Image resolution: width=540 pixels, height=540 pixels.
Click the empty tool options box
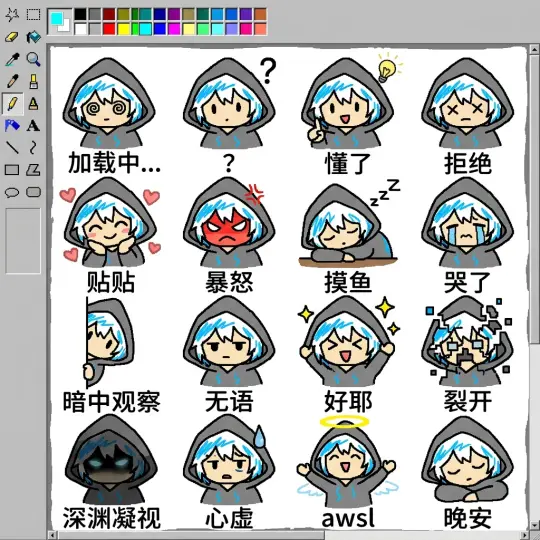pyautogui.click(x=23, y=241)
